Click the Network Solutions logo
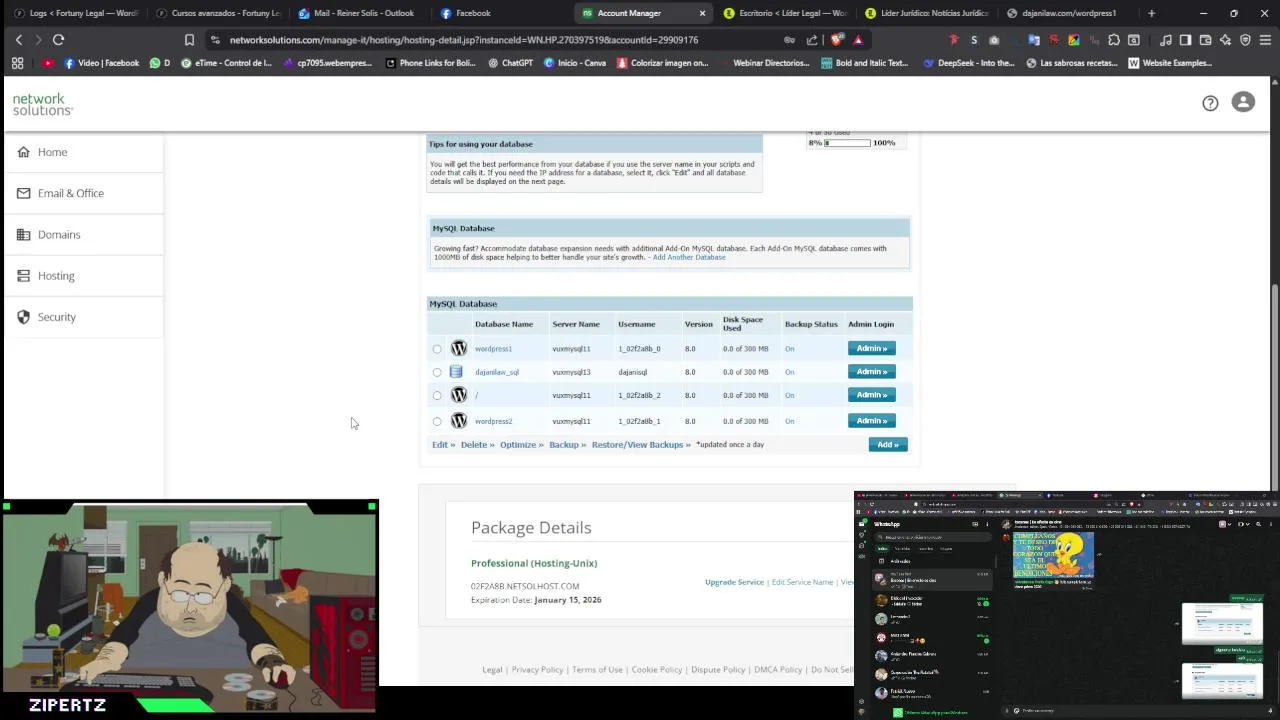Viewport: 1280px width, 720px height. click(x=42, y=104)
